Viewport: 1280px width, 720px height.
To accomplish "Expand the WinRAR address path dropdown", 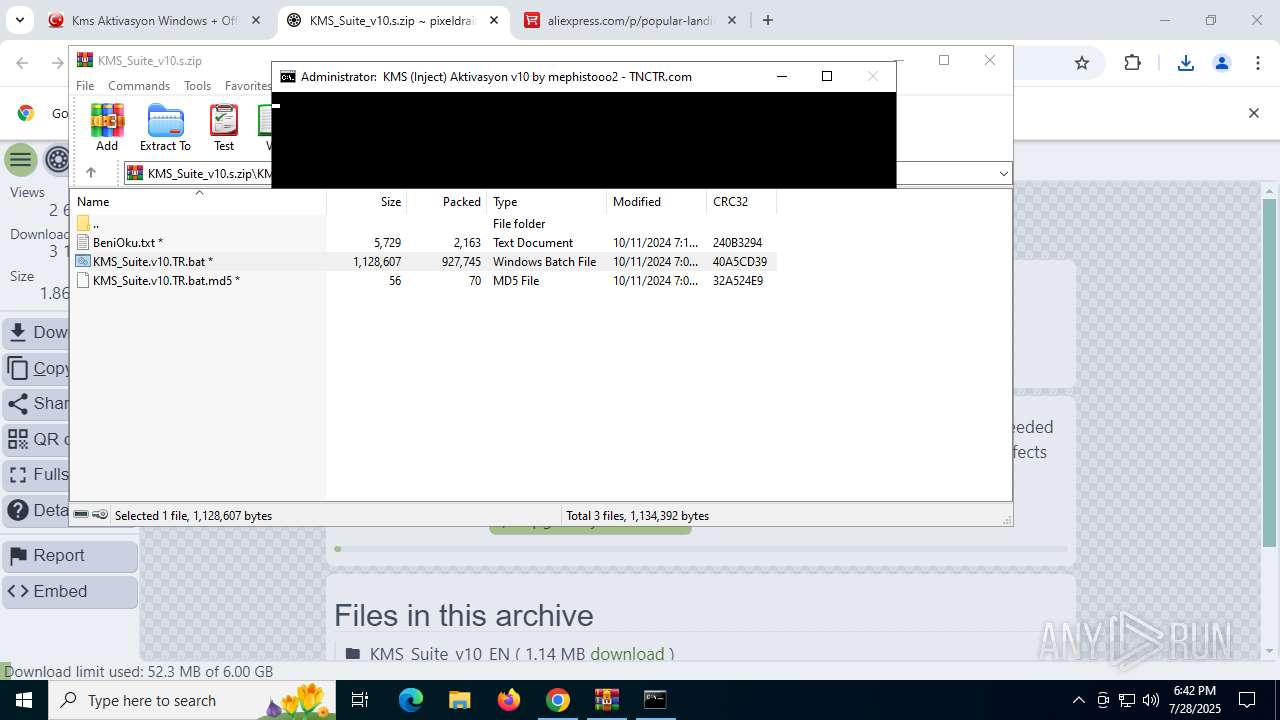I will [1003, 174].
